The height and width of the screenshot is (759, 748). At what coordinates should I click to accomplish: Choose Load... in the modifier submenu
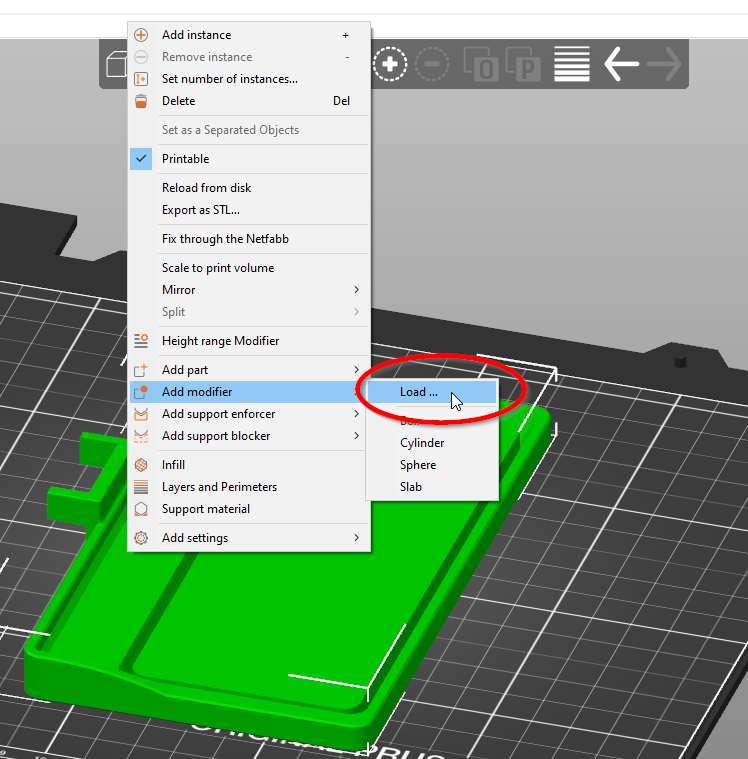click(432, 392)
